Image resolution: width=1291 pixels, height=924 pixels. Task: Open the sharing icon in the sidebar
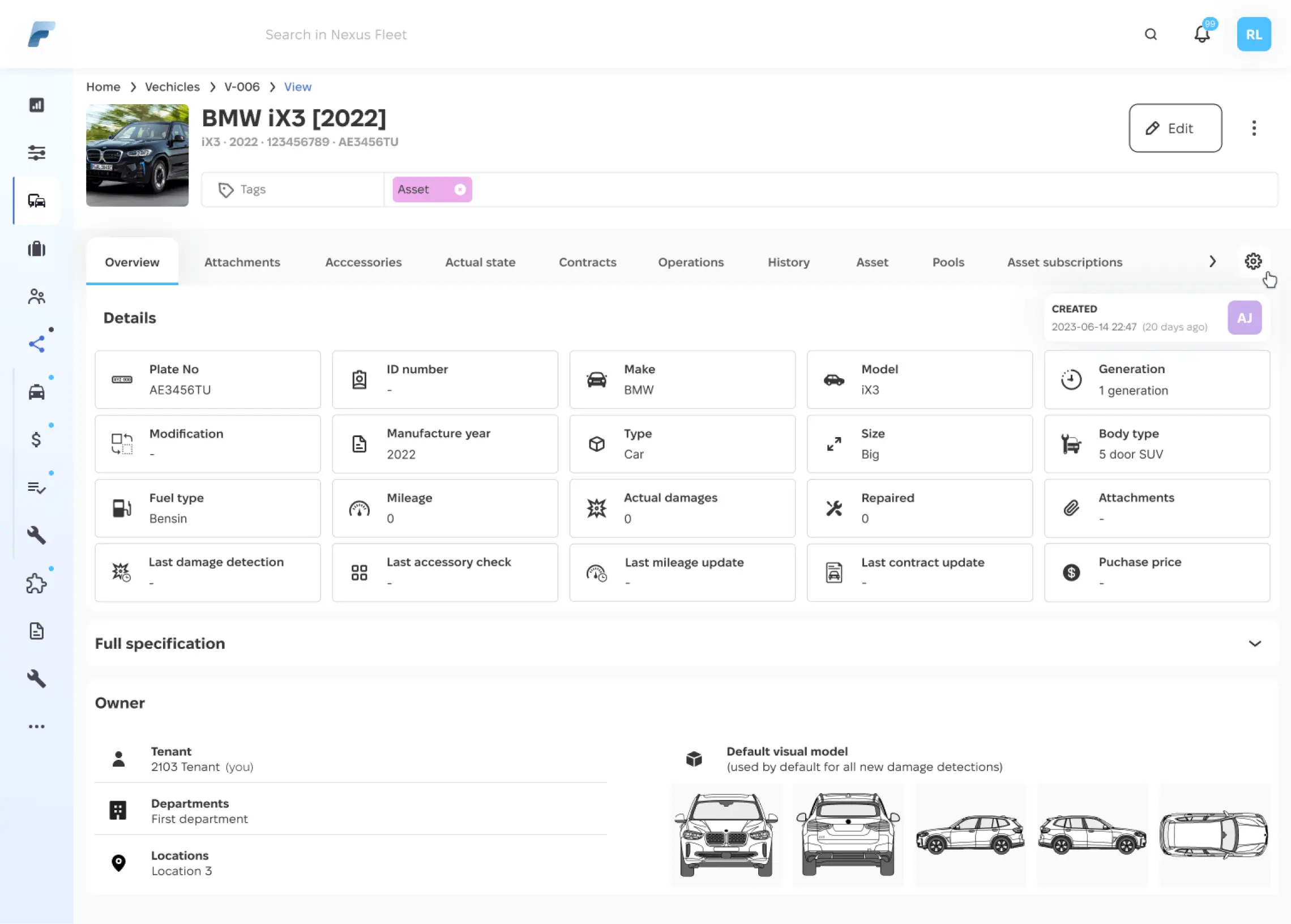[x=36, y=343]
